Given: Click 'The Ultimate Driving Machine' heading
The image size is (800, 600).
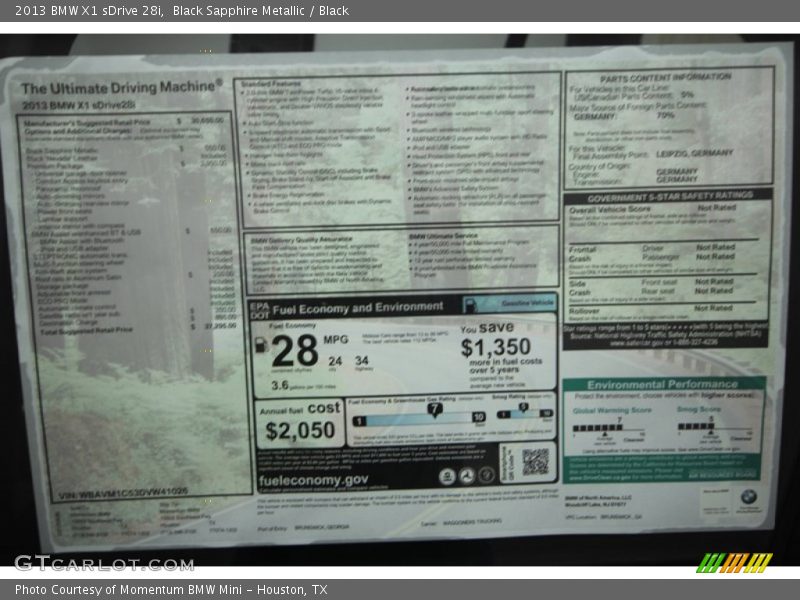Looking at the screenshot, I should (x=121, y=87).
